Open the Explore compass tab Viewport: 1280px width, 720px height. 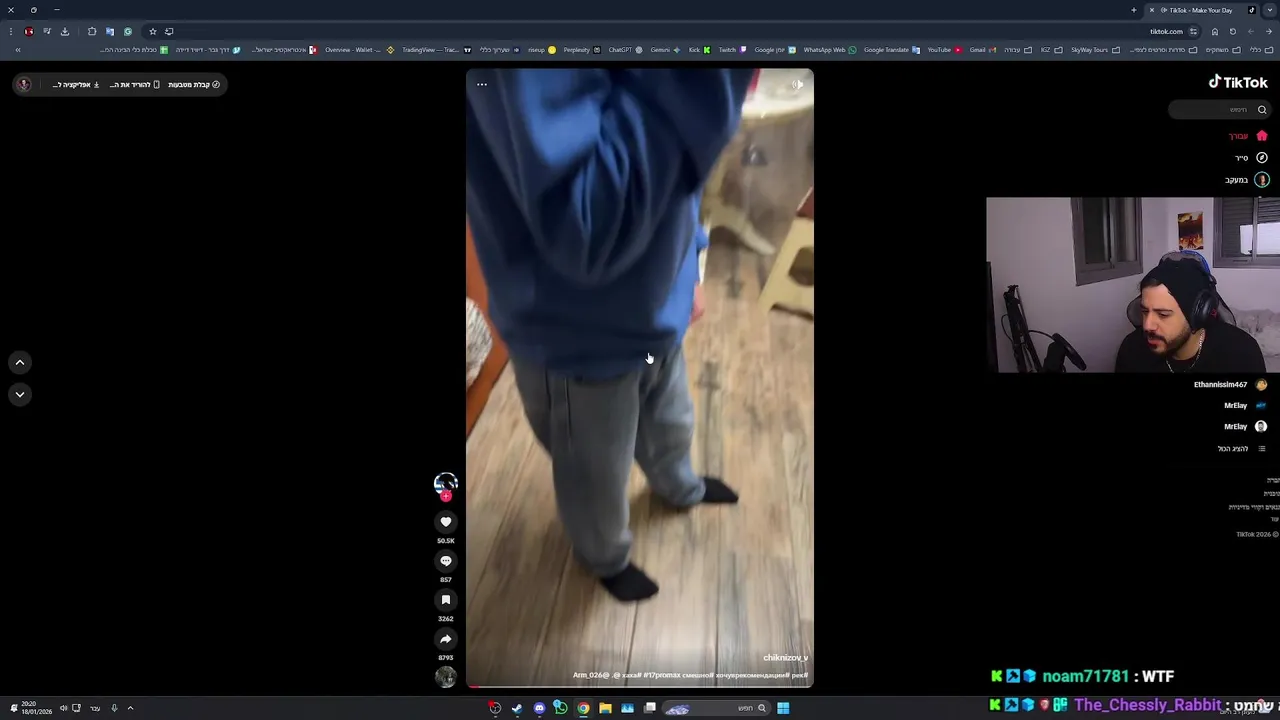1251,158
